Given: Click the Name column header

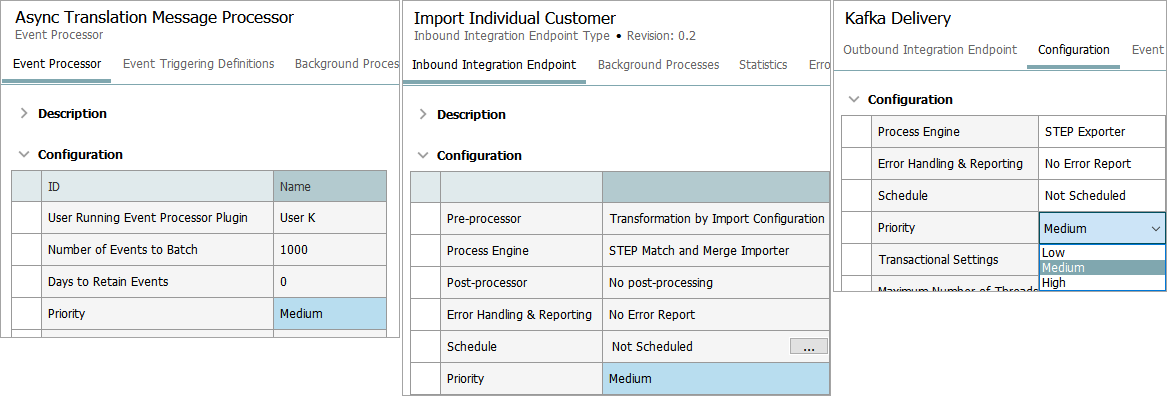Looking at the screenshot, I should click(x=330, y=186).
